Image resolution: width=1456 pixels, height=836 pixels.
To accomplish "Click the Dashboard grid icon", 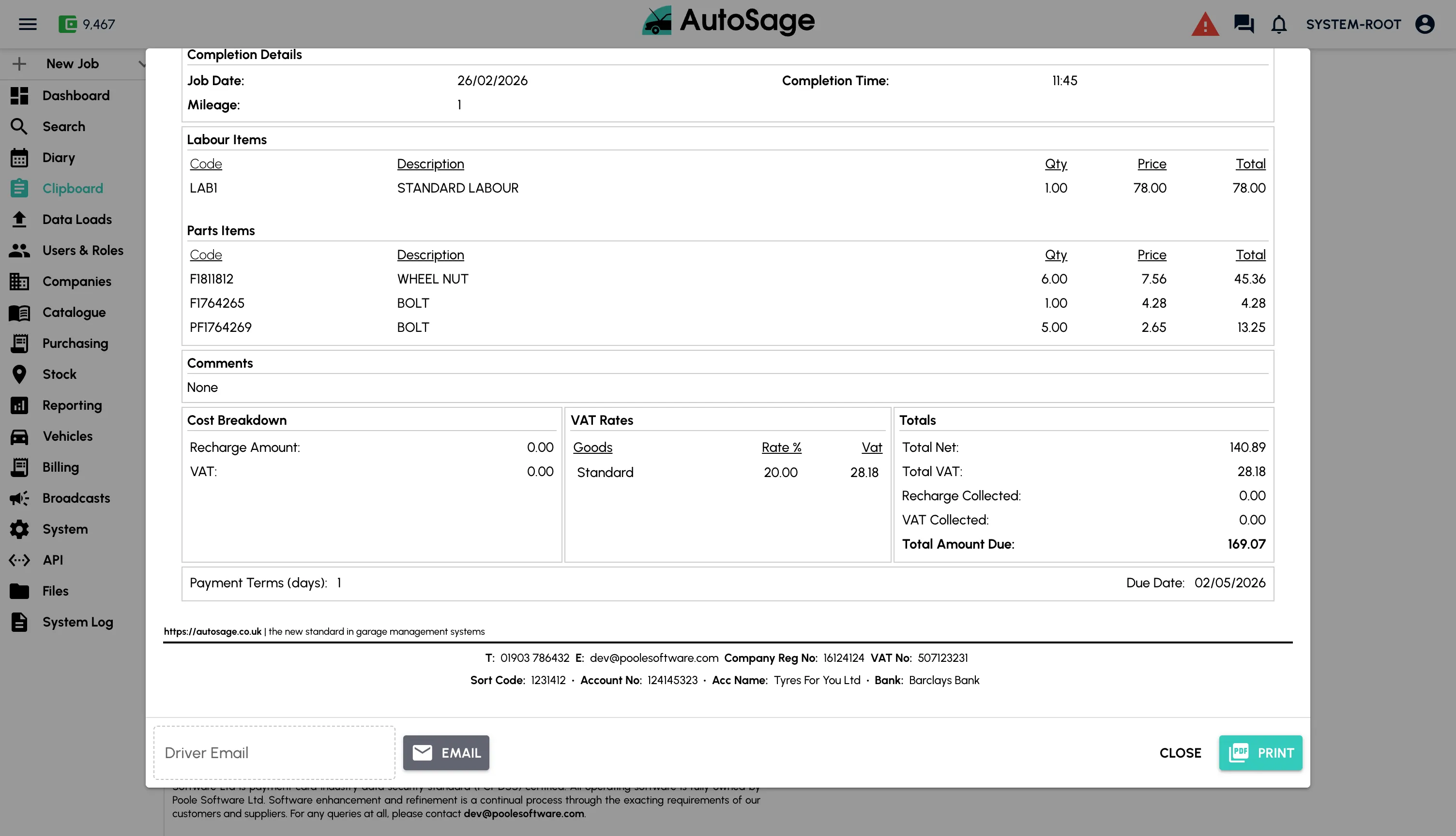I will point(19,95).
